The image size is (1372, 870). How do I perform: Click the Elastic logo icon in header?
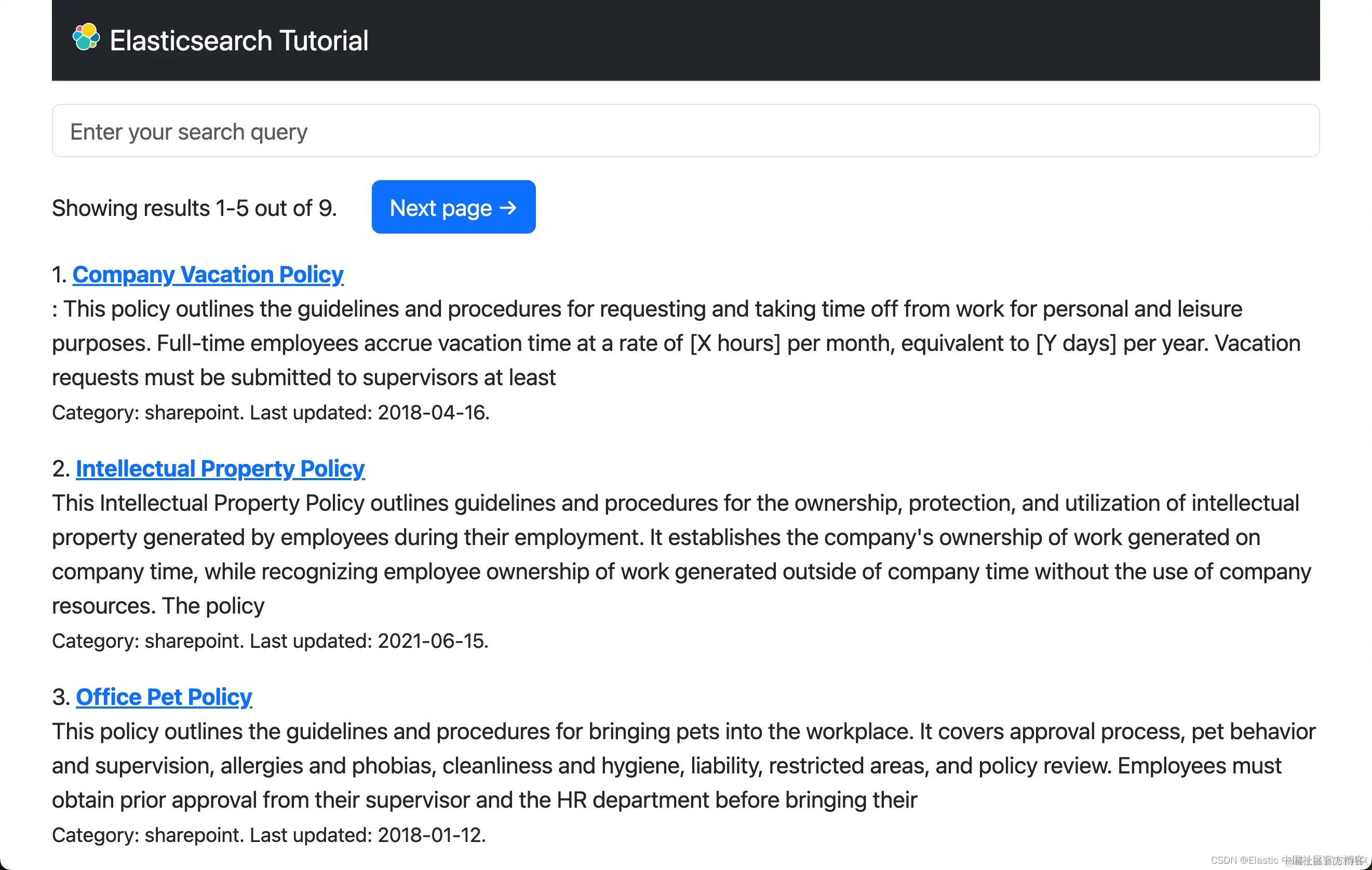point(86,37)
